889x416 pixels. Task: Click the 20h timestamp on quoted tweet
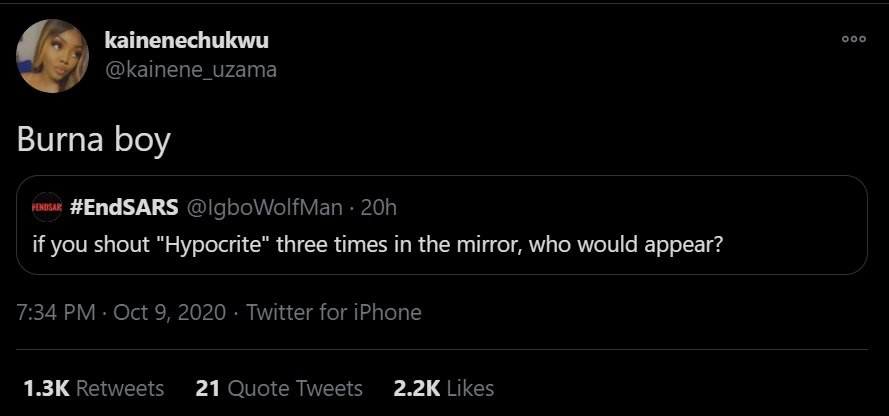(378, 207)
